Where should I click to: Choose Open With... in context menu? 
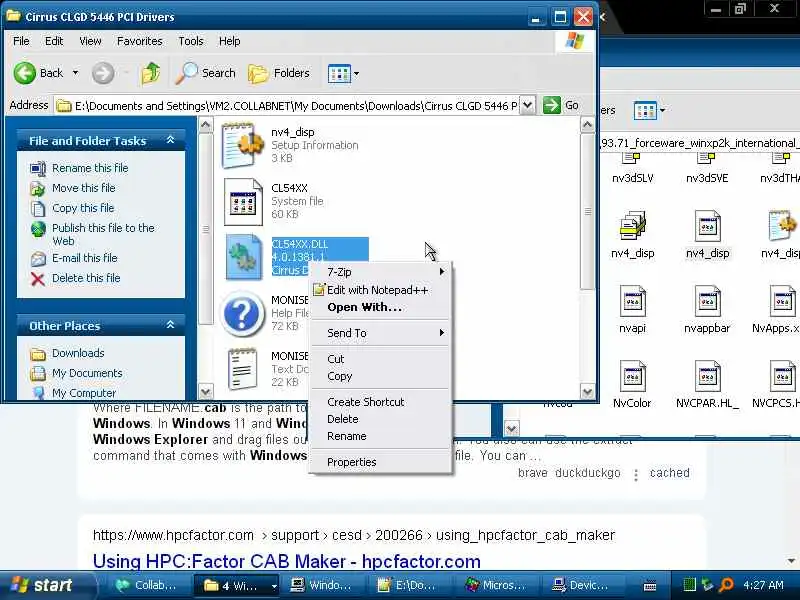pyautogui.click(x=381, y=307)
